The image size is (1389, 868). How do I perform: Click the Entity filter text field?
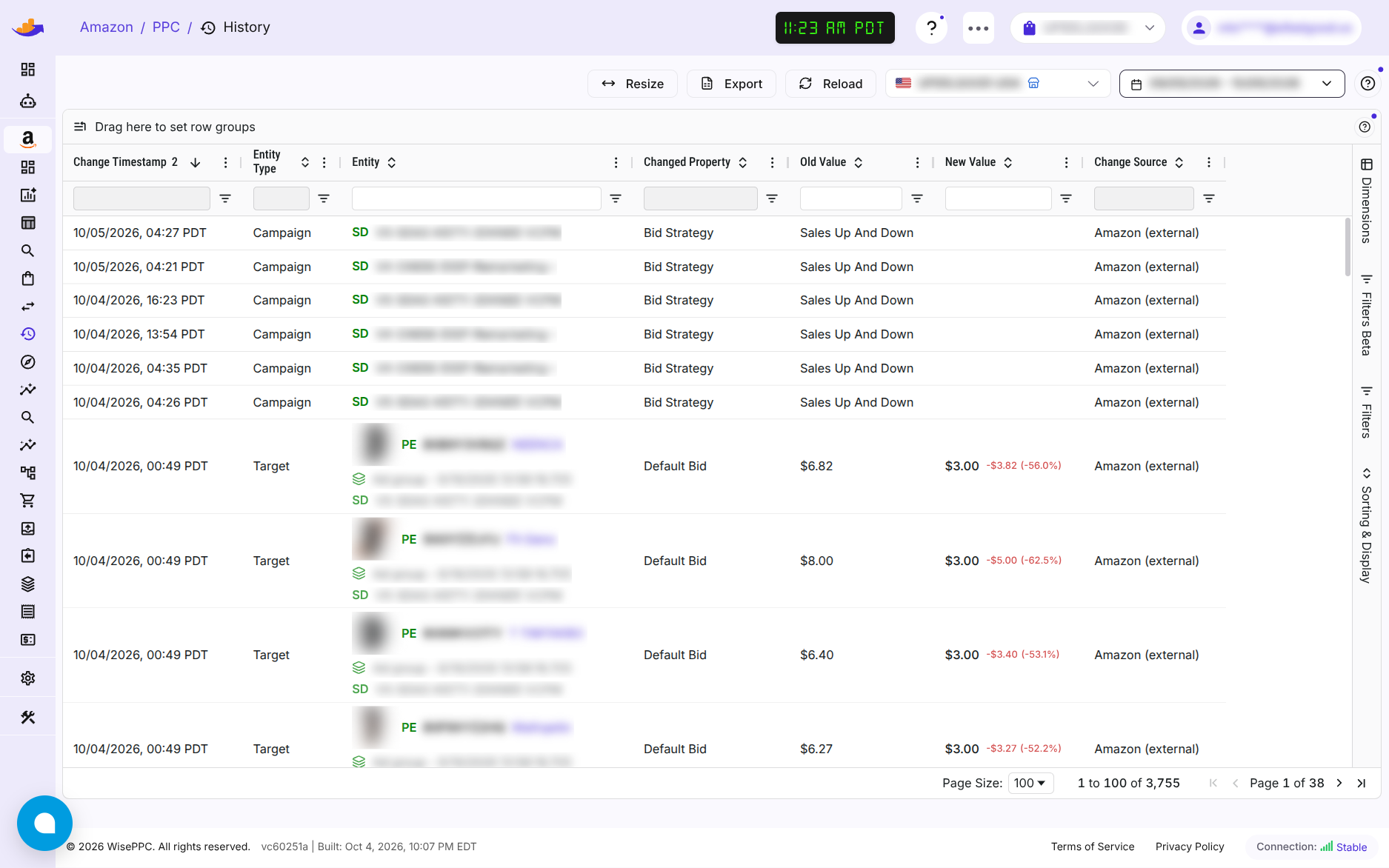point(476,198)
